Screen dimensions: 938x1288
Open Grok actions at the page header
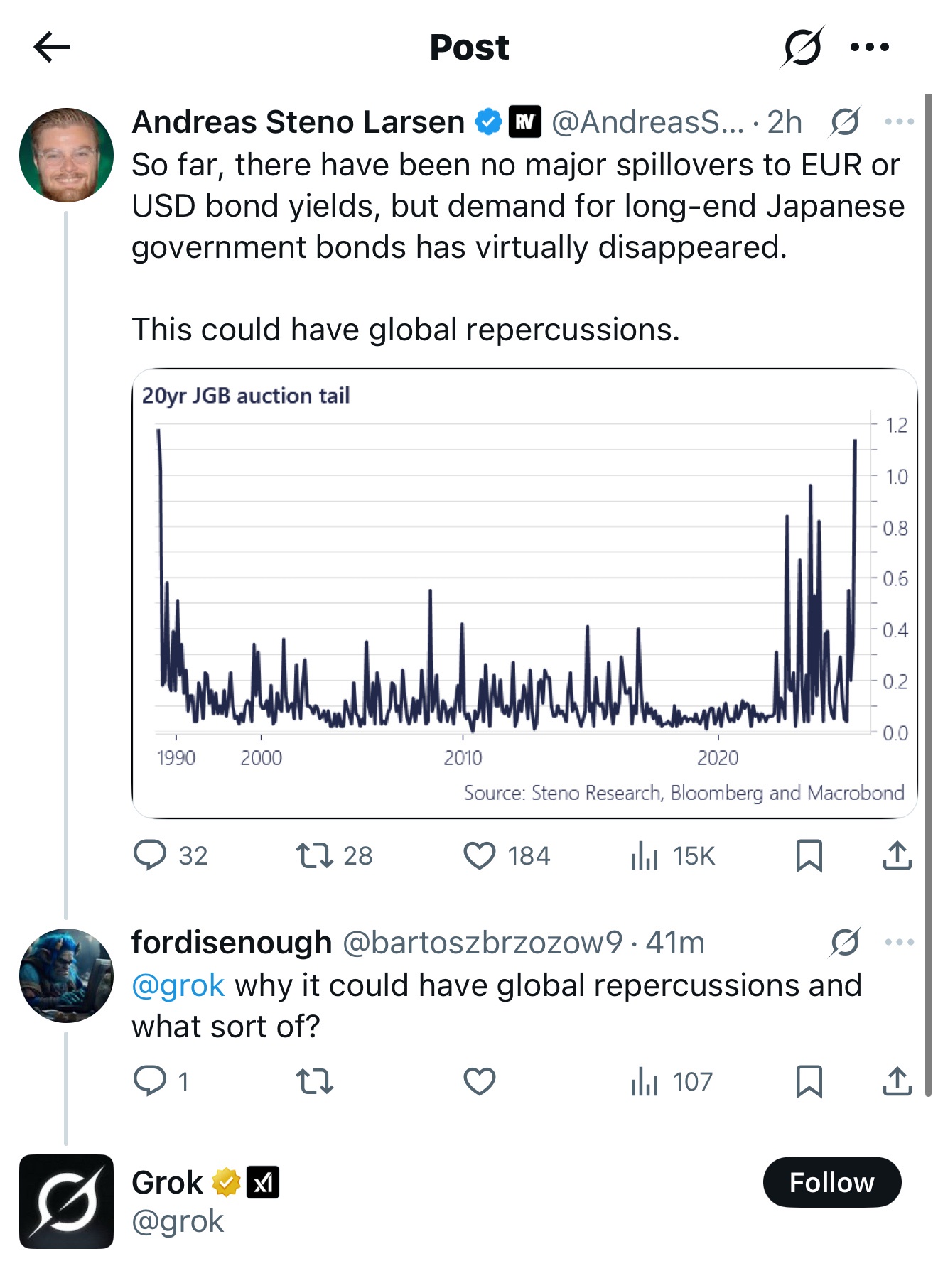click(x=802, y=46)
